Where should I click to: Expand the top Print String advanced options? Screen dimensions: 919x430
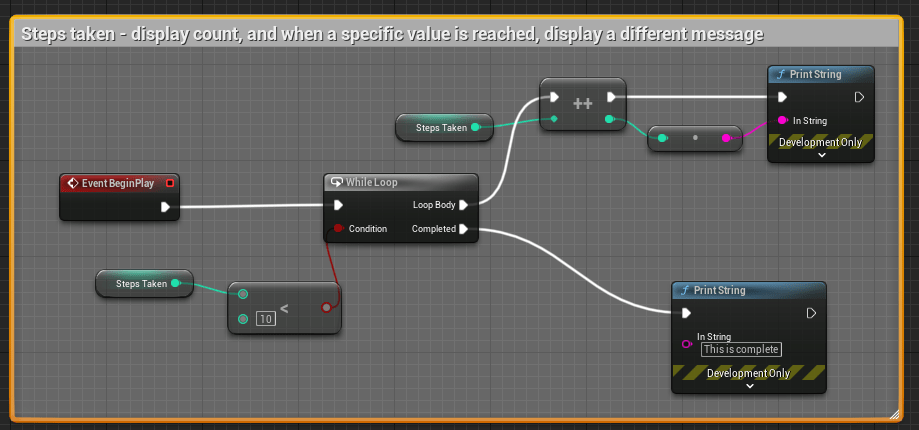pyautogui.click(x=821, y=156)
